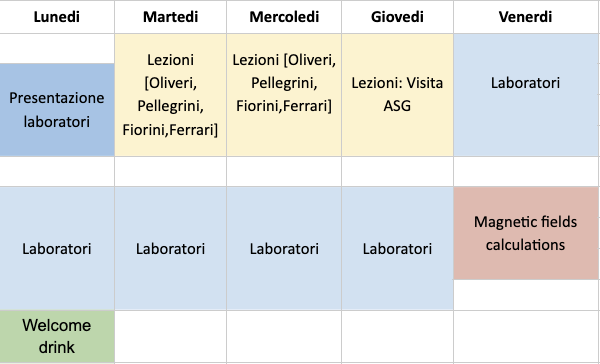
Task: Select the Mercoledi Lezioni cell
Action: pos(284,95)
